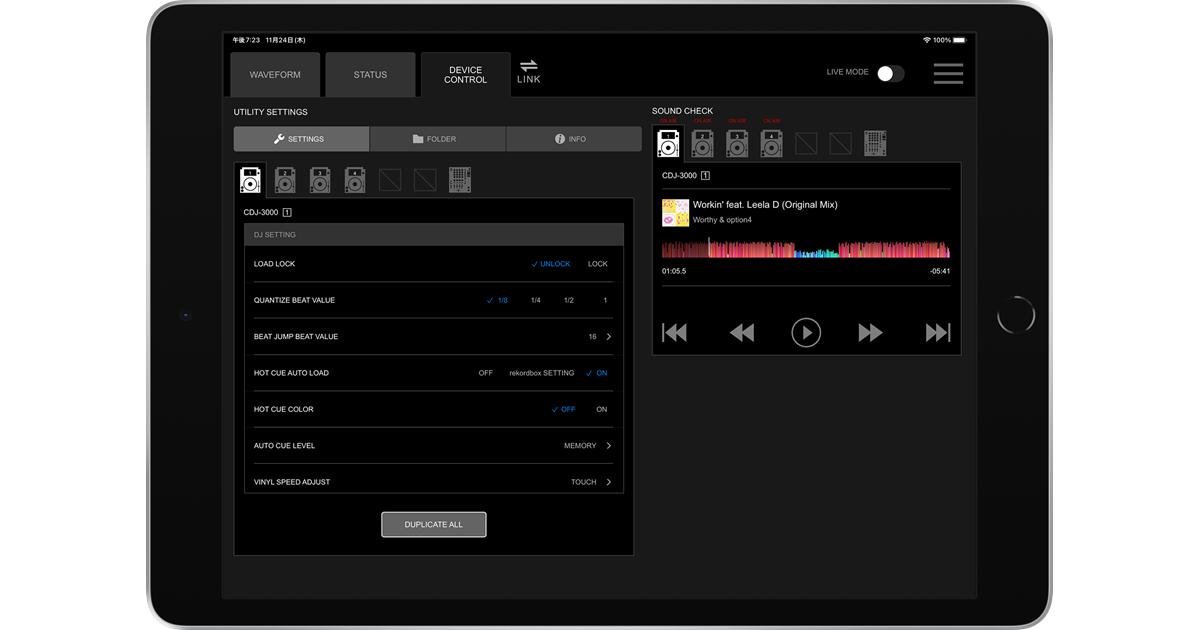This screenshot has height=630, width=1200.
Task: Select 1/4 quantize beat value
Action: point(535,300)
